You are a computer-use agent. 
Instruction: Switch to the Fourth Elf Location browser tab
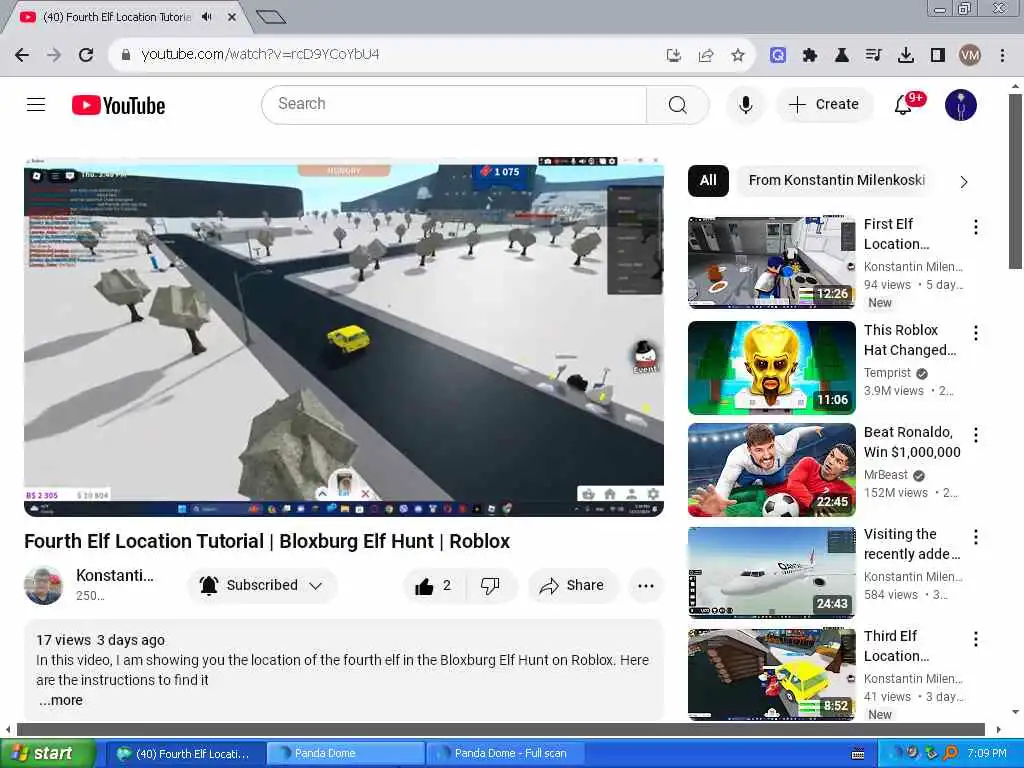[x=118, y=17]
